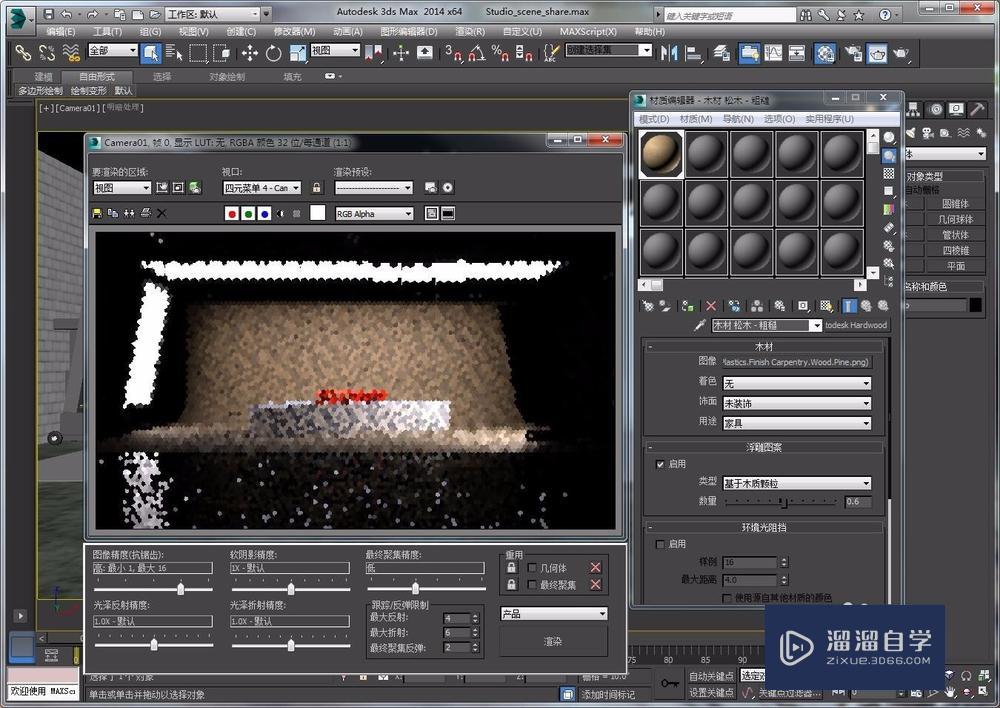
Task: Open the 用途 dropdown showing 家具
Action: [797, 423]
